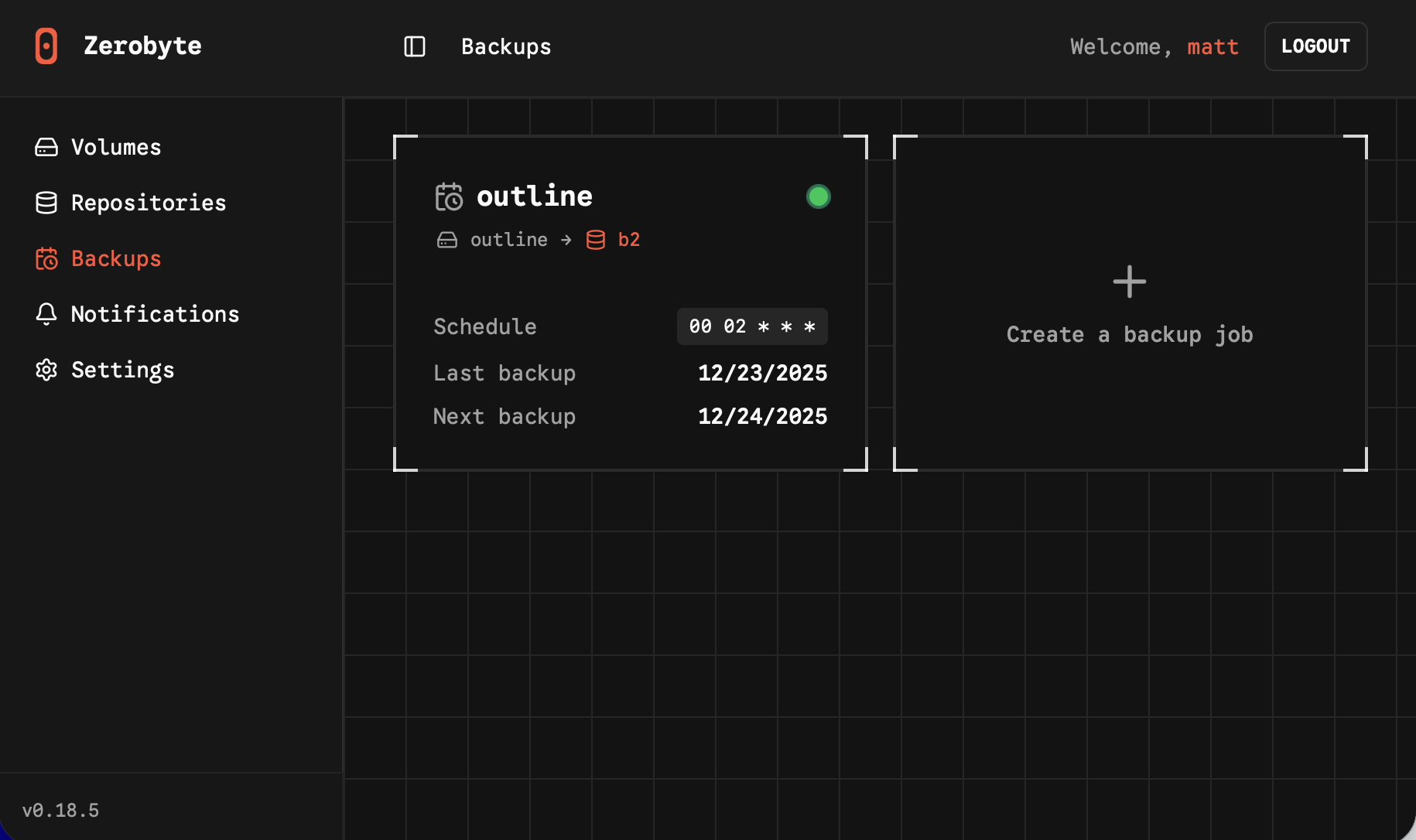The width and height of the screenshot is (1416, 840).
Task: Click the green status indicator dot
Action: (818, 196)
